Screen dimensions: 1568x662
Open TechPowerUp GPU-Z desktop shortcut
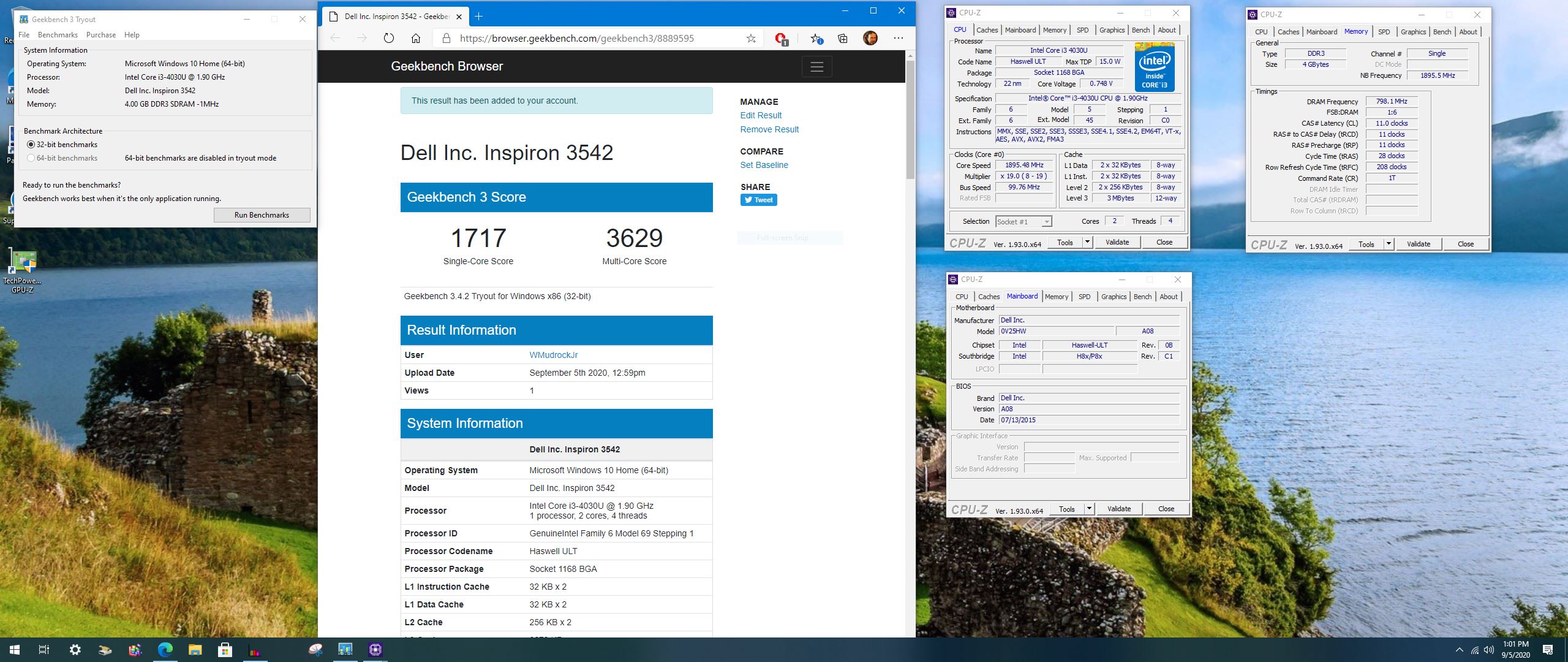pos(23,270)
